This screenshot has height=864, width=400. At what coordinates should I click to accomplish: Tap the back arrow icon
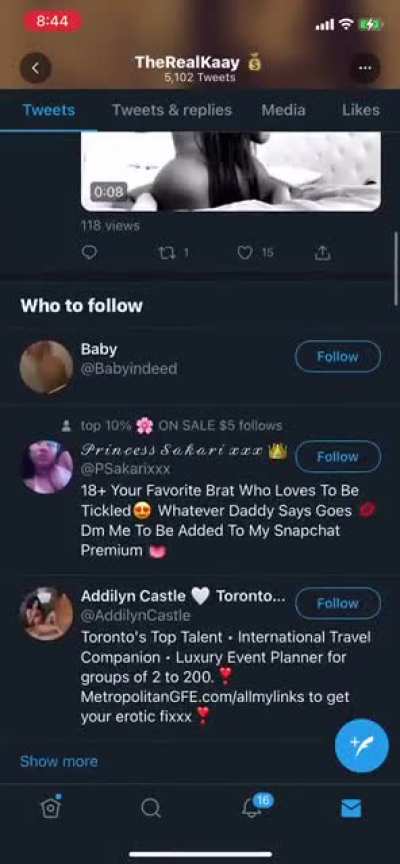(36, 68)
